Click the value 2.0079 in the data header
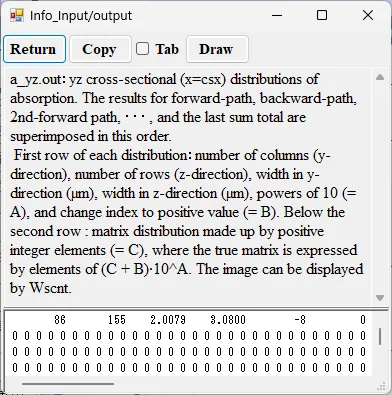 (168, 320)
